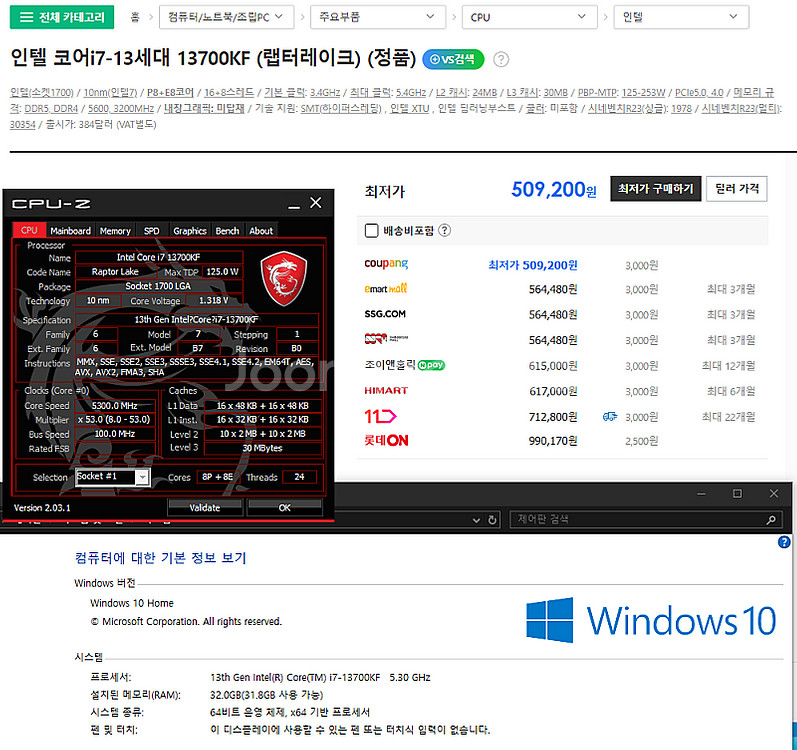Close the CPU-Z window
Image resolution: width=797 pixels, height=750 pixels.
coord(316,203)
